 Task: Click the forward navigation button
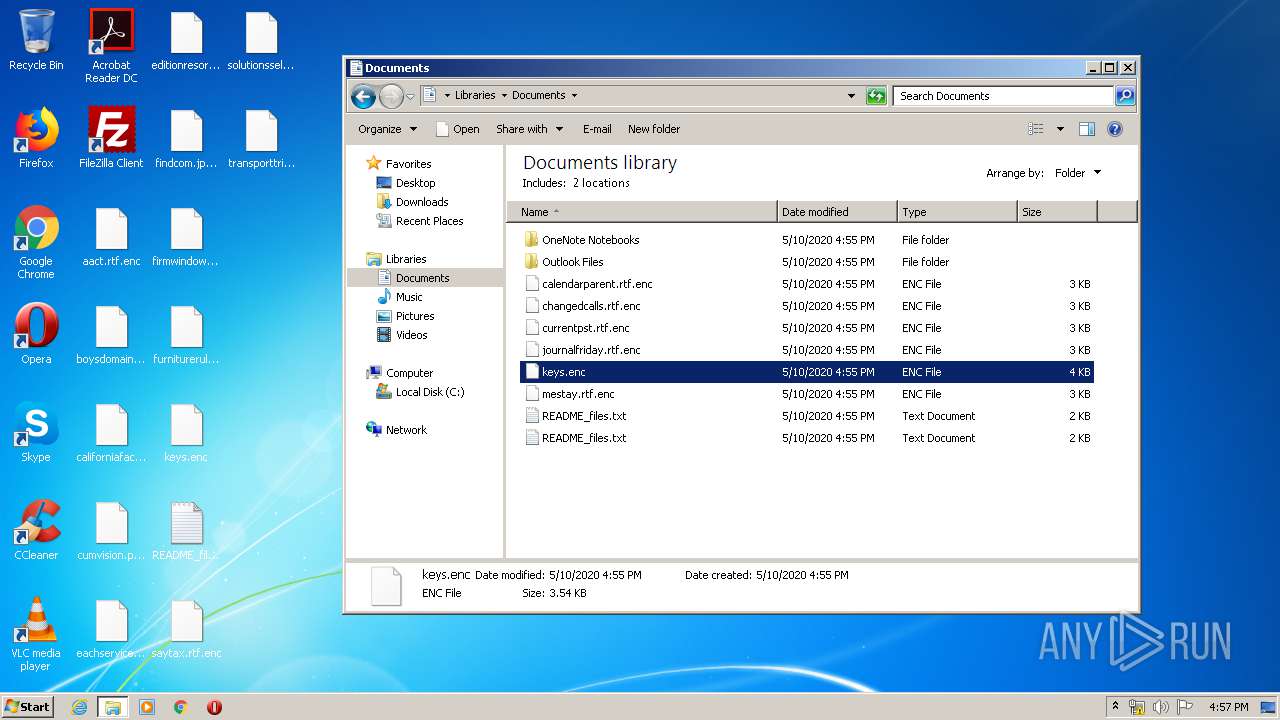click(391, 96)
